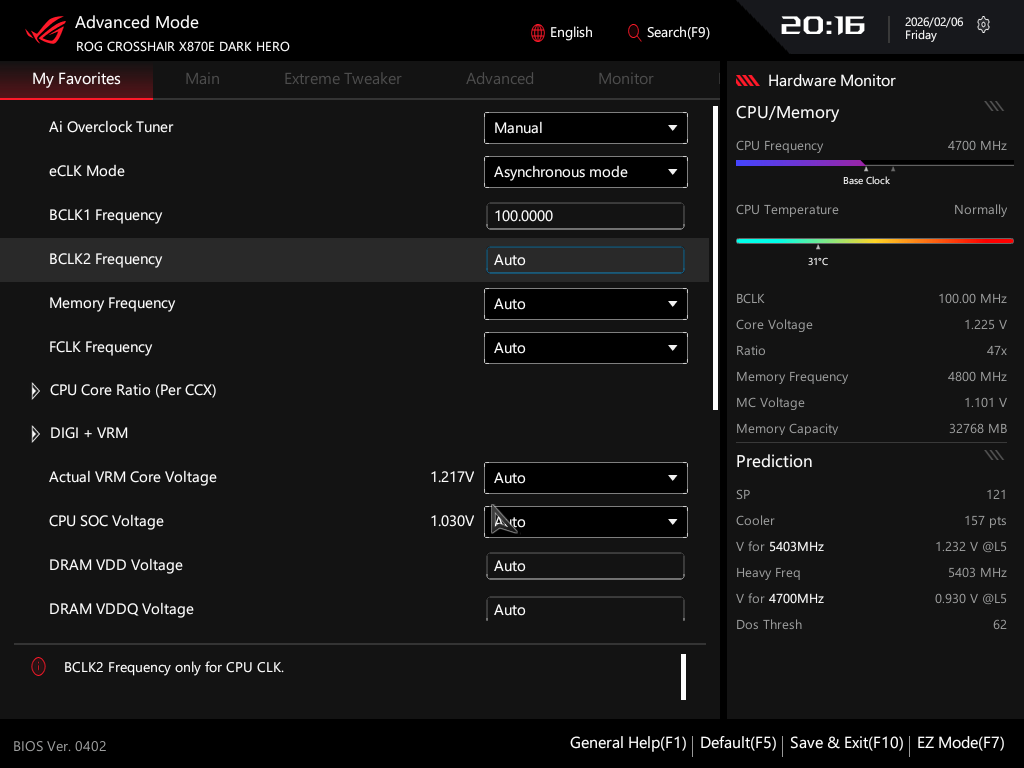The height and width of the screenshot is (768, 1024).
Task: Open the Memory Frequency dropdown
Action: pos(585,304)
